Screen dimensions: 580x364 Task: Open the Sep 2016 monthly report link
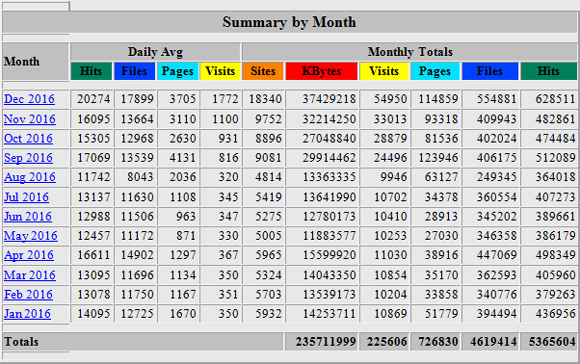click(x=28, y=158)
